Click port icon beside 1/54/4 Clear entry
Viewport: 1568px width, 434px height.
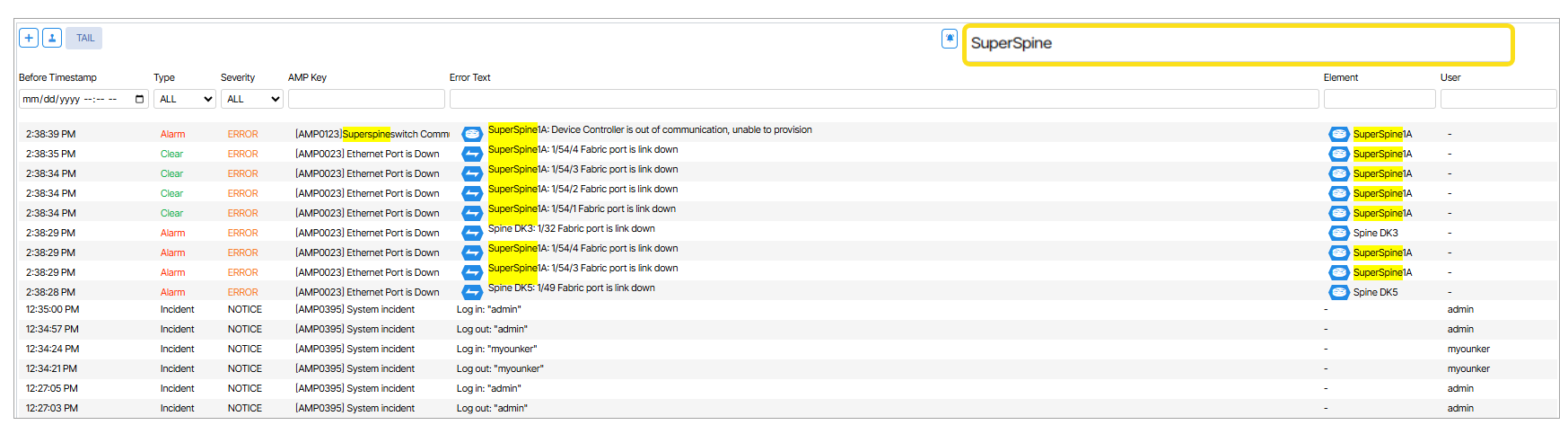[x=472, y=154]
